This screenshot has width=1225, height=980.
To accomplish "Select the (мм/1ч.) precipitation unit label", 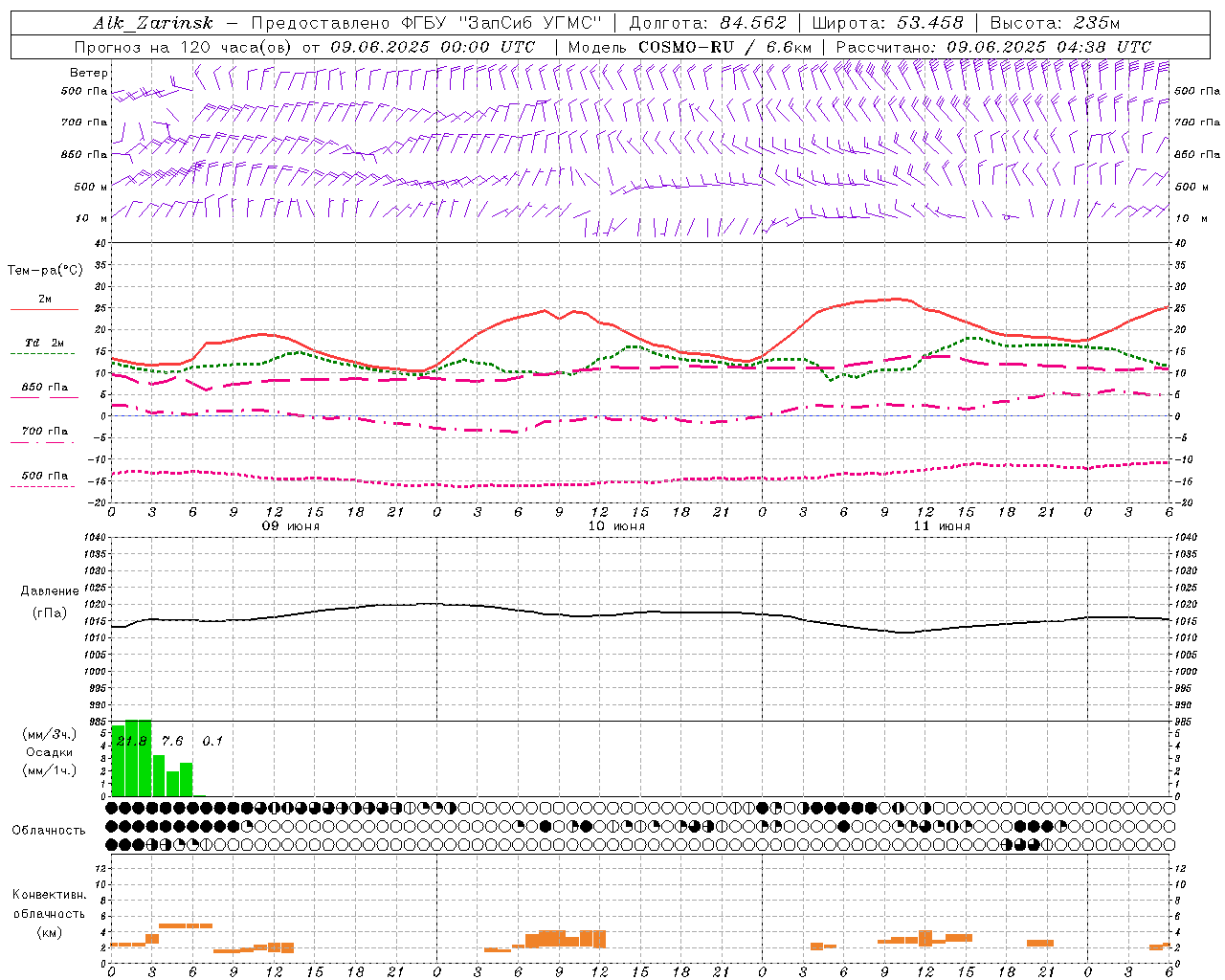I will coord(49,769).
